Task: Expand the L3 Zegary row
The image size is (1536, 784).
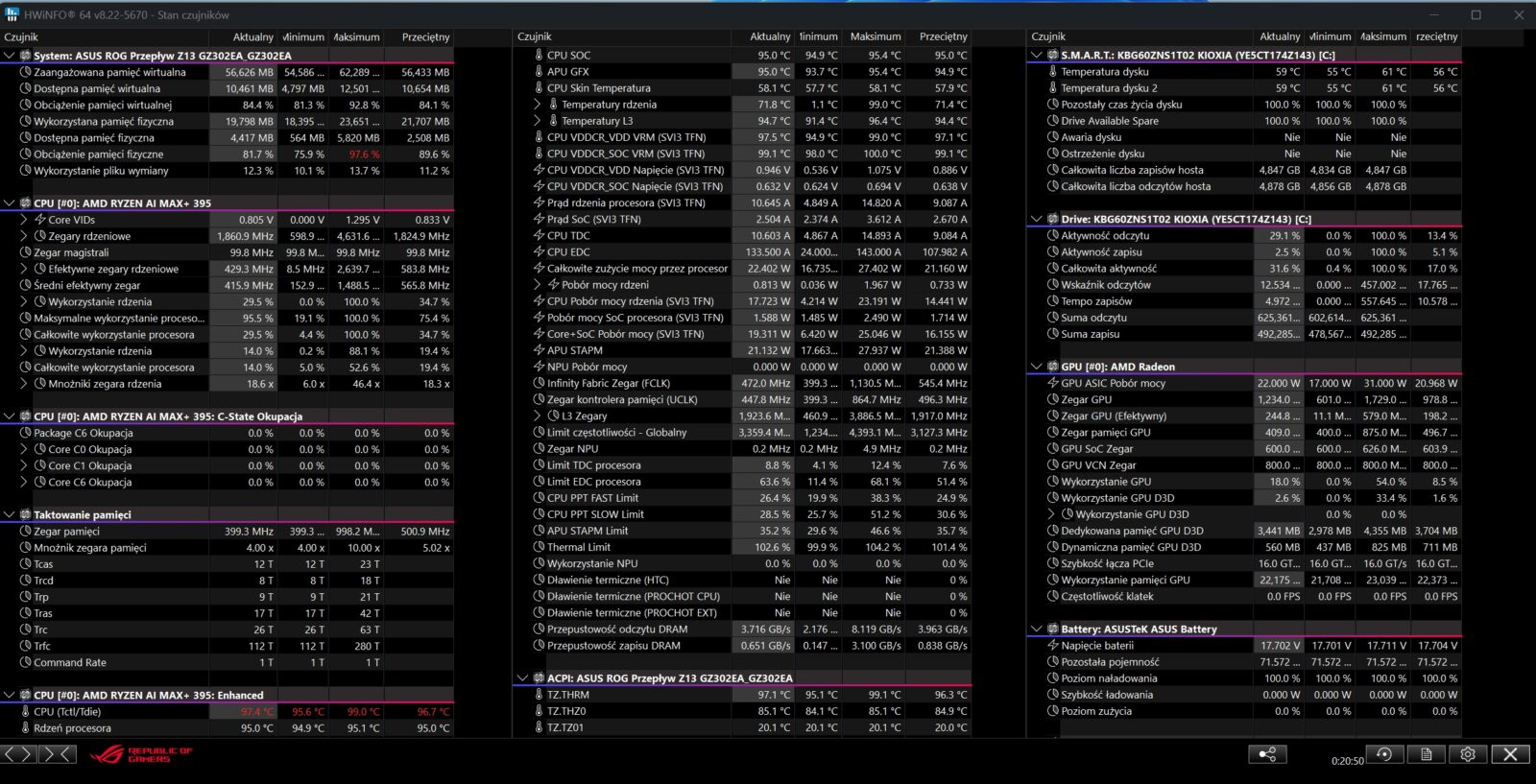Action: click(539, 416)
